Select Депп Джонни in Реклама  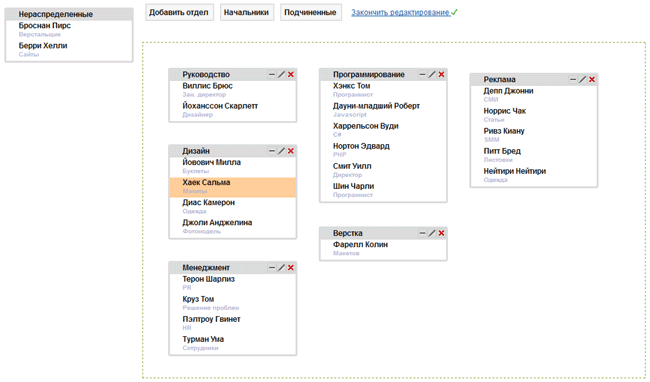click(x=534, y=95)
